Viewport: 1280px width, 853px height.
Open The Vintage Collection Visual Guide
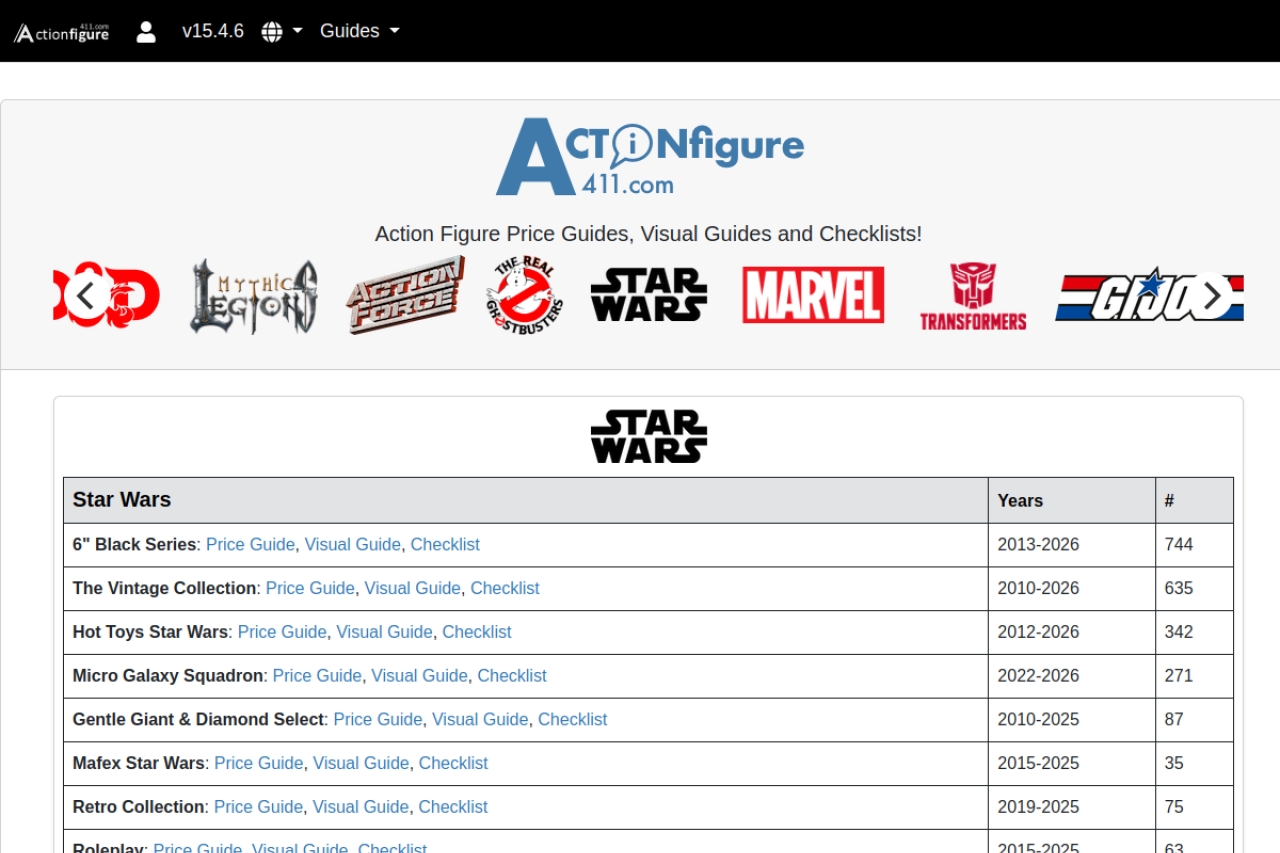pyautogui.click(x=412, y=588)
